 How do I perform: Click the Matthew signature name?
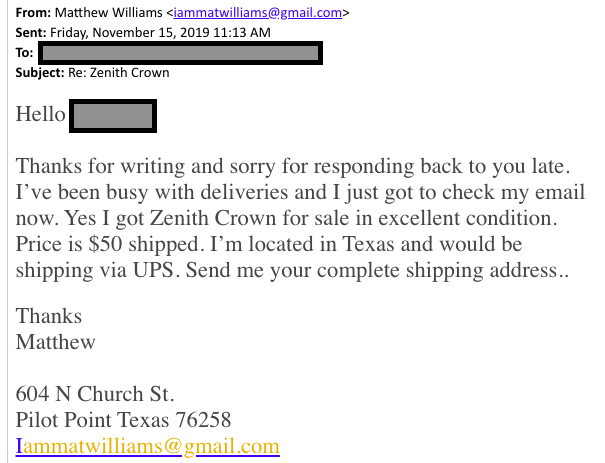[56, 342]
